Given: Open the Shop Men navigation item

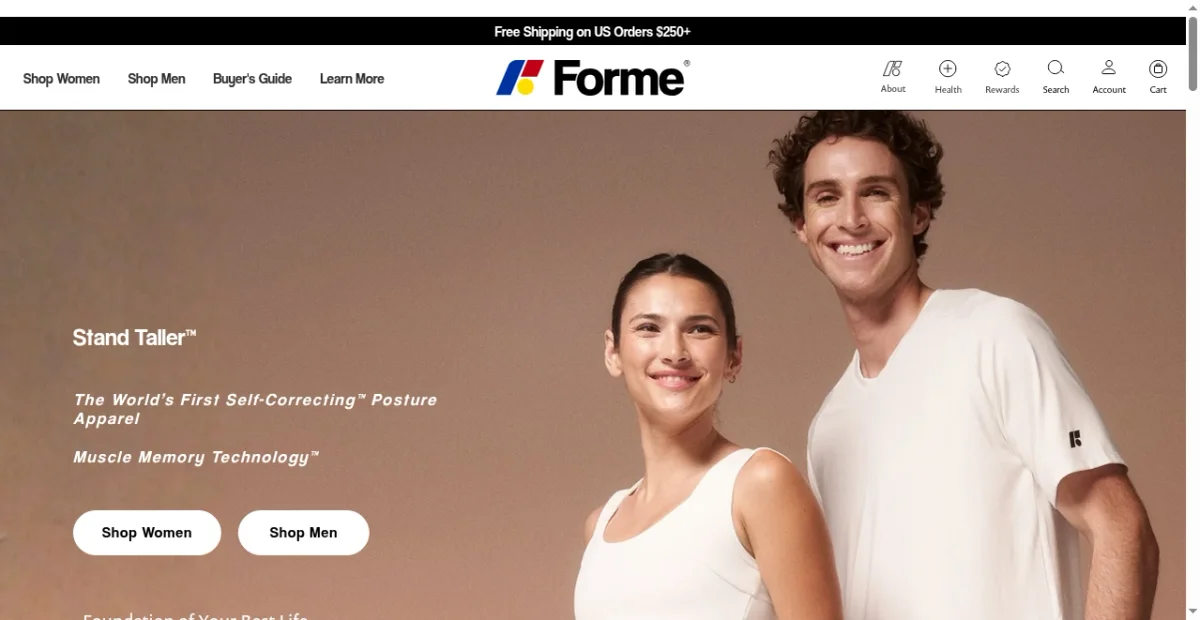Looking at the screenshot, I should tap(156, 78).
